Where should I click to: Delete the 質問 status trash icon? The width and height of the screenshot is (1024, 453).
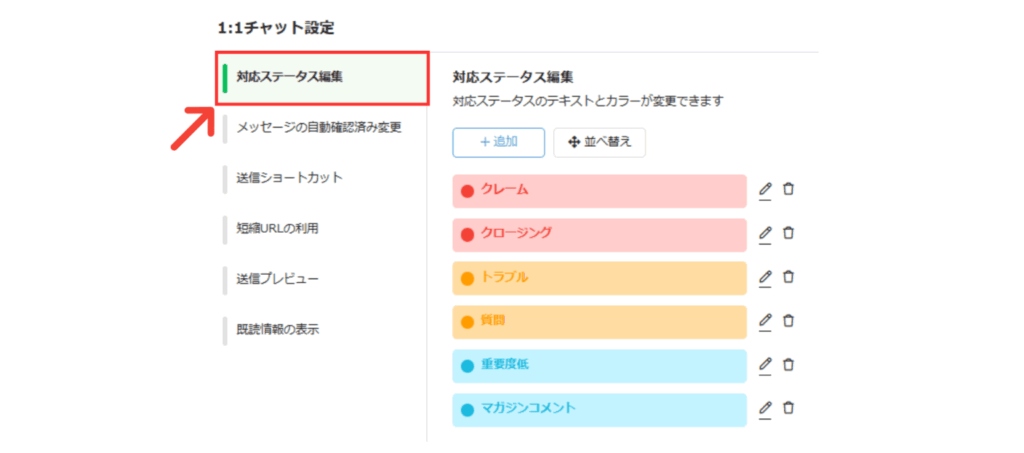tap(788, 322)
